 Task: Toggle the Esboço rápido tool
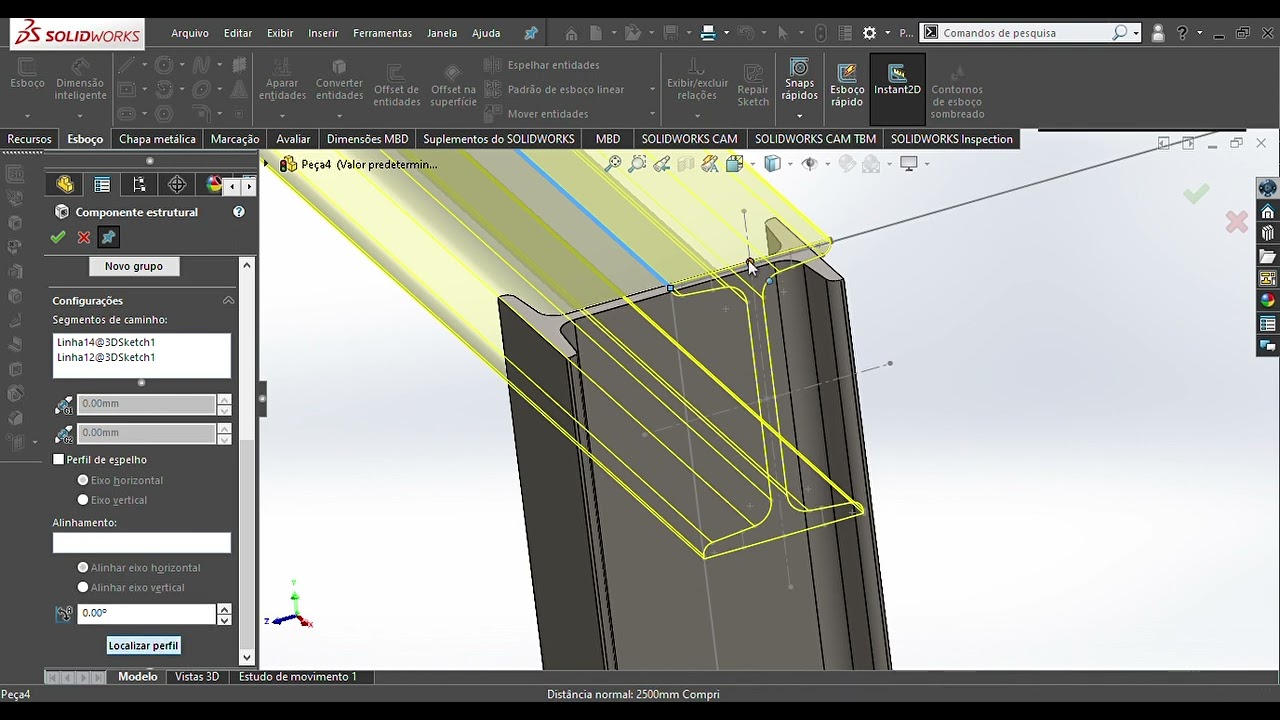coord(847,84)
